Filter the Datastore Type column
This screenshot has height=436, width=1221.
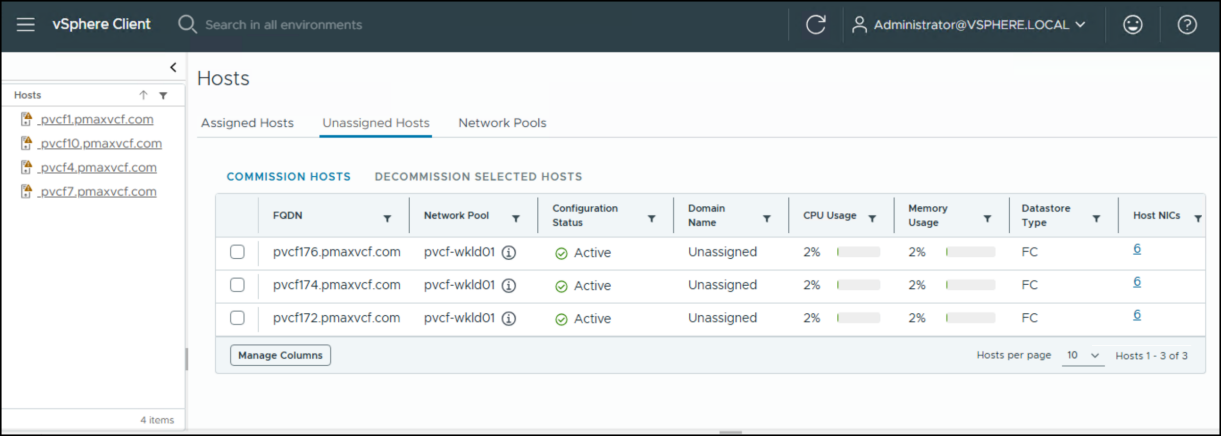click(x=1097, y=218)
